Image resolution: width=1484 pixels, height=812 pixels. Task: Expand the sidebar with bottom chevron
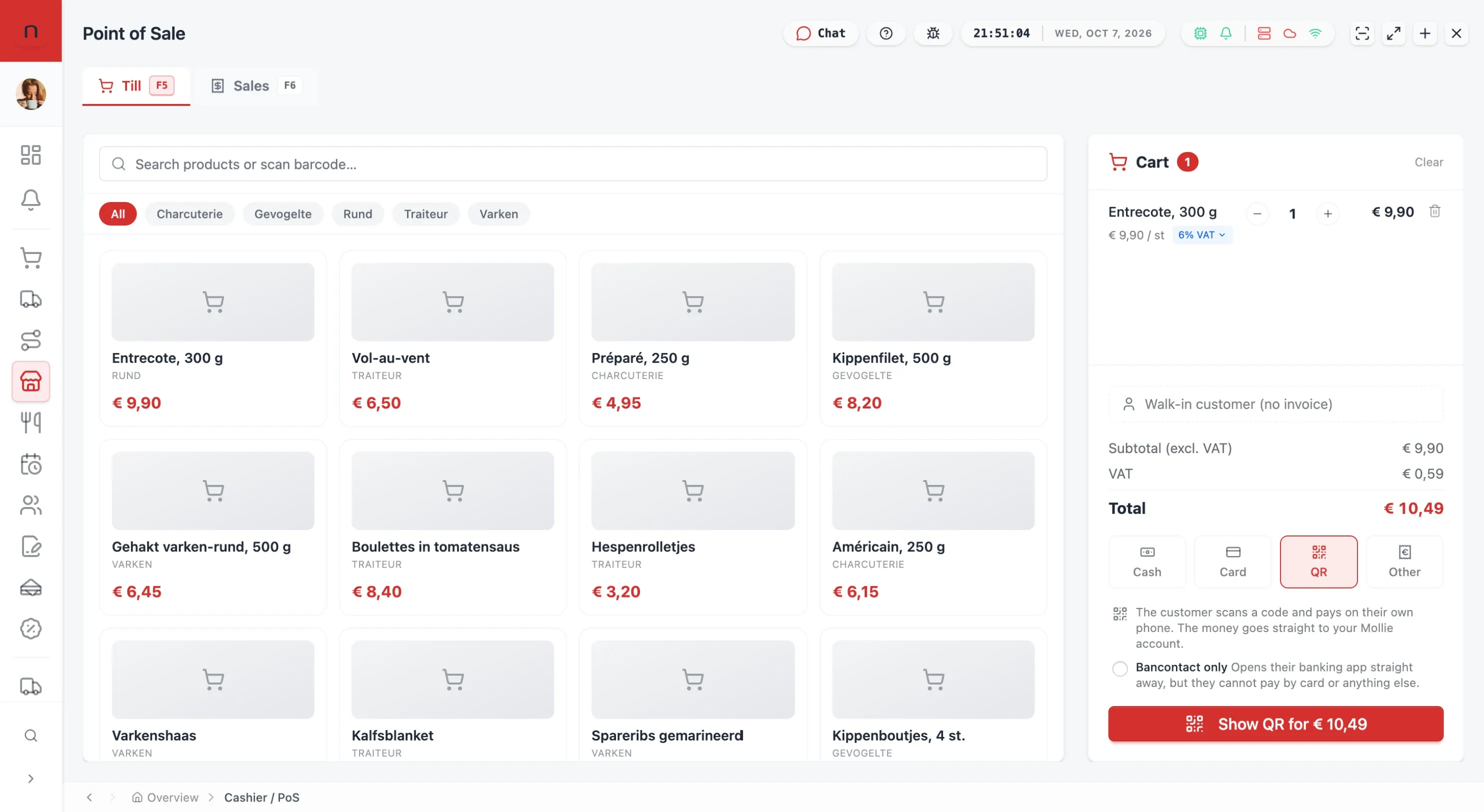click(30, 778)
